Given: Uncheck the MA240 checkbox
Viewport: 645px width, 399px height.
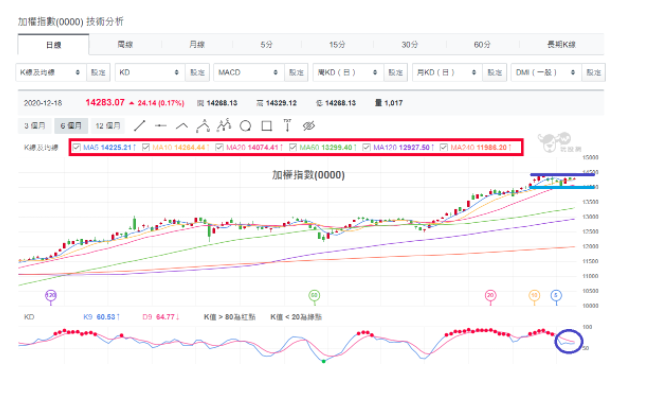Looking at the screenshot, I should click(443, 147).
